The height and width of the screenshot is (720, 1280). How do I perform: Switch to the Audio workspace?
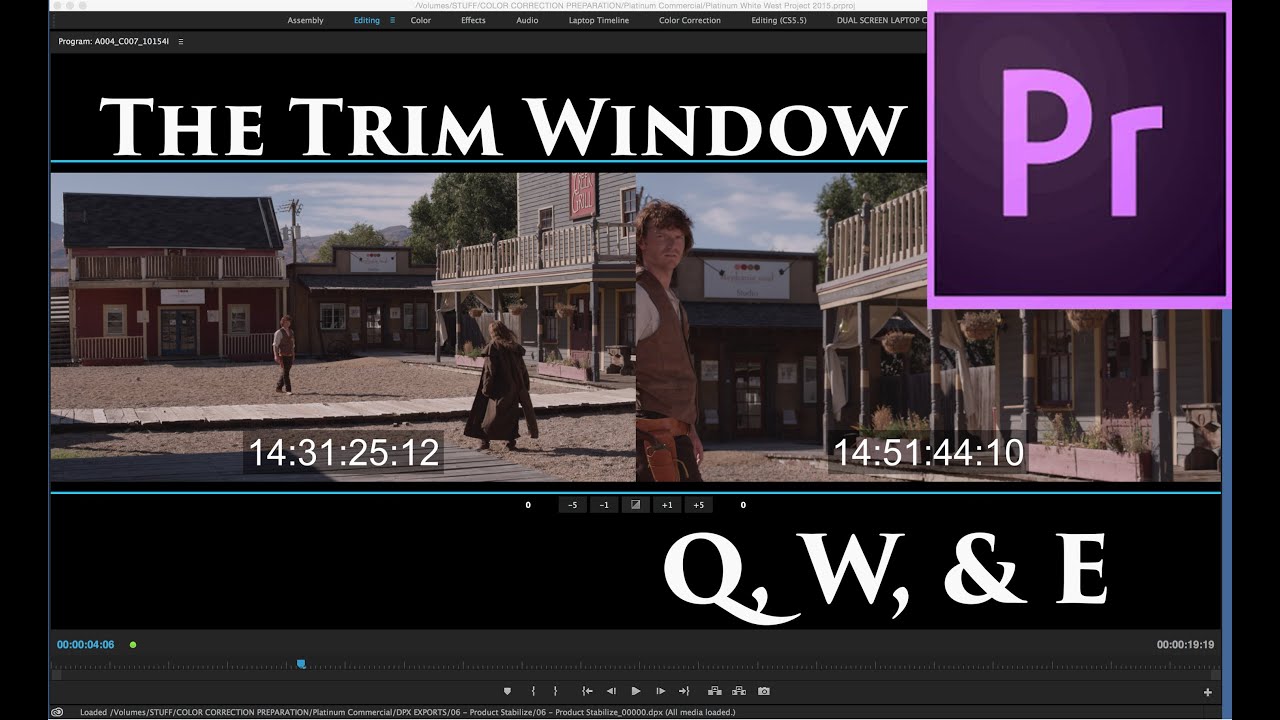pos(527,20)
